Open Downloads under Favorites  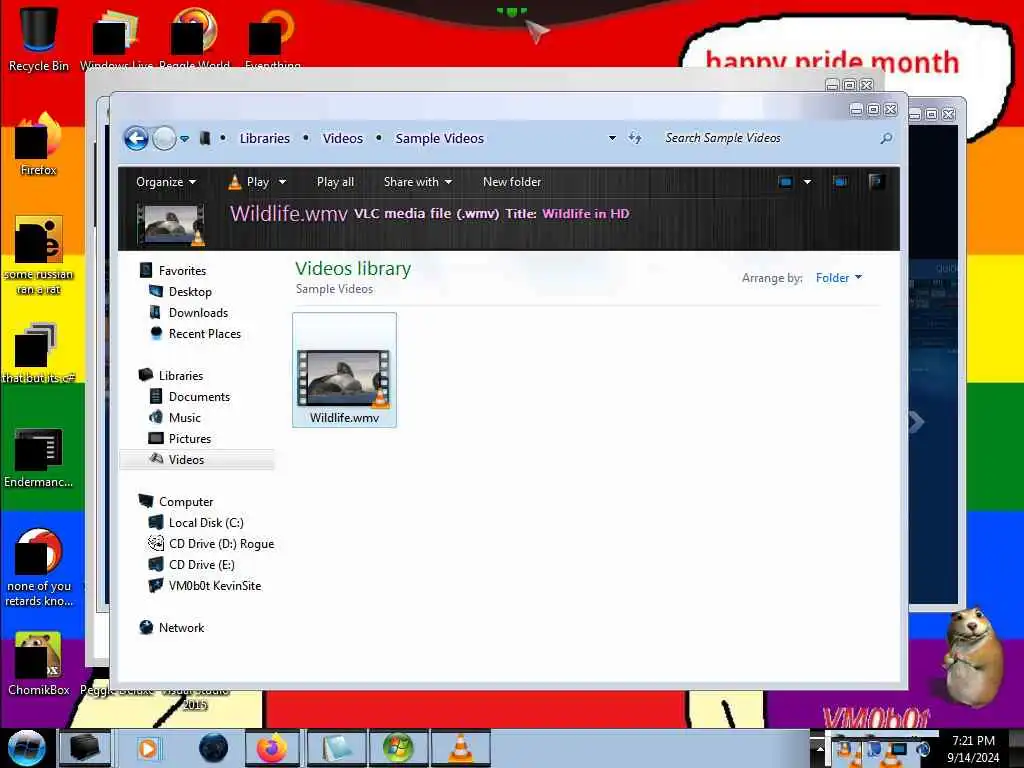point(199,313)
